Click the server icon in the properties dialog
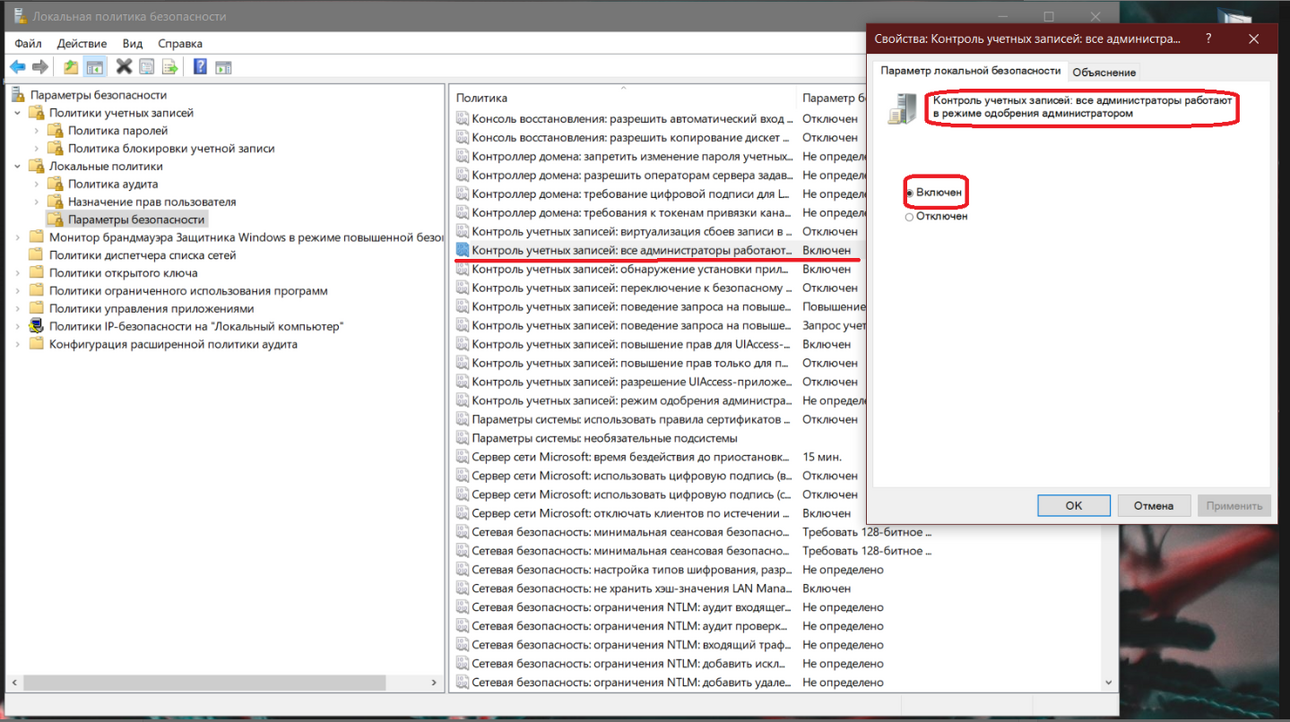This screenshot has height=722, width=1290. [902, 108]
